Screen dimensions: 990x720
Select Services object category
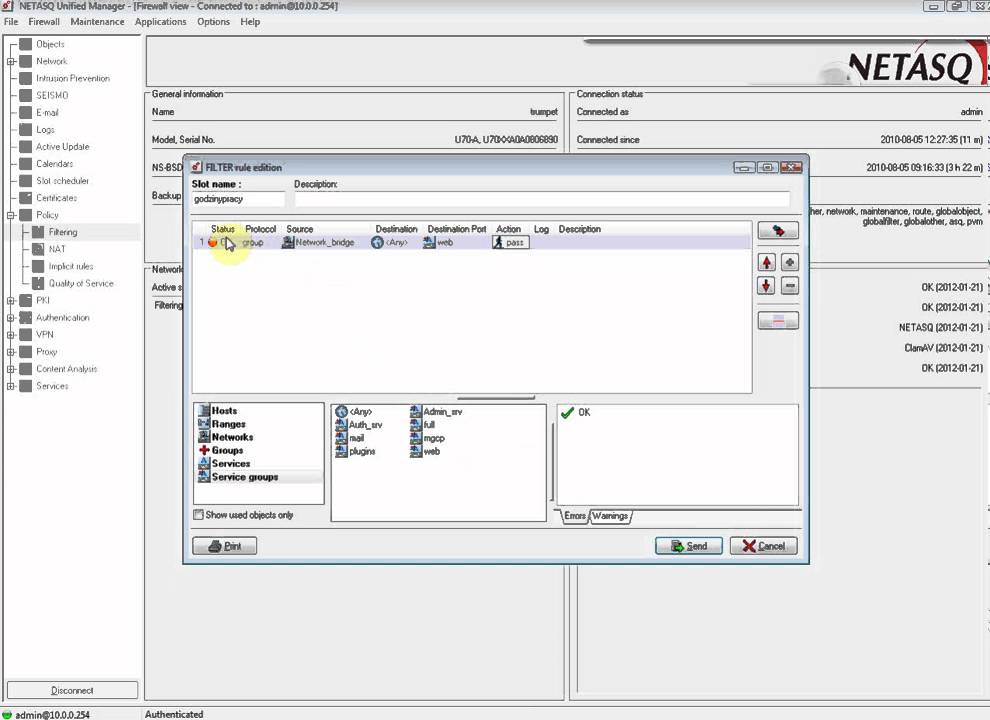[x=224, y=464]
